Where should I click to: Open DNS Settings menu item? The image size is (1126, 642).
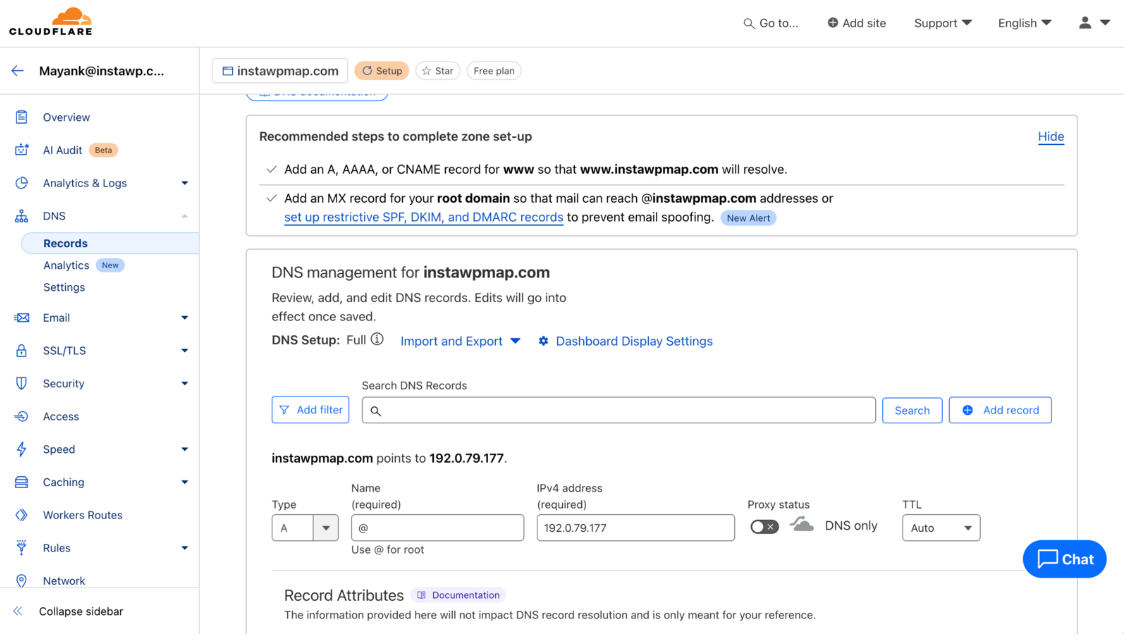(x=64, y=287)
